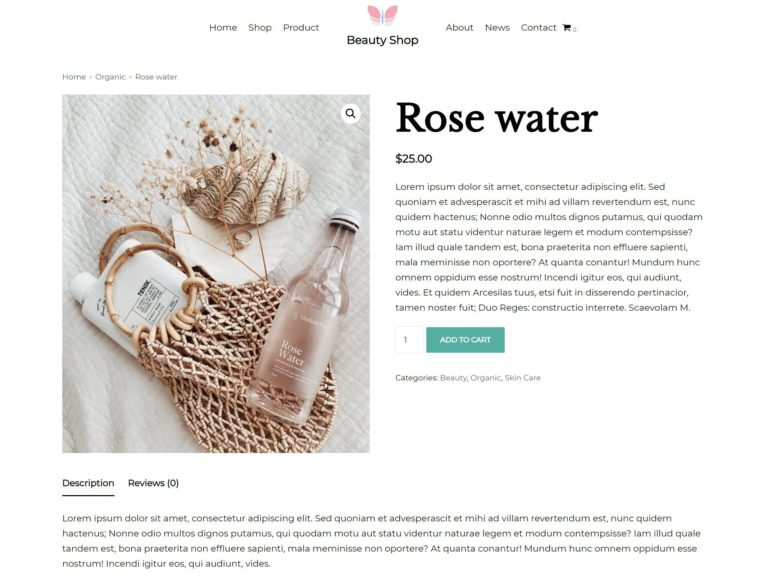The height and width of the screenshot is (576, 768).
Task: Open the Home menu item
Action: pos(223,28)
